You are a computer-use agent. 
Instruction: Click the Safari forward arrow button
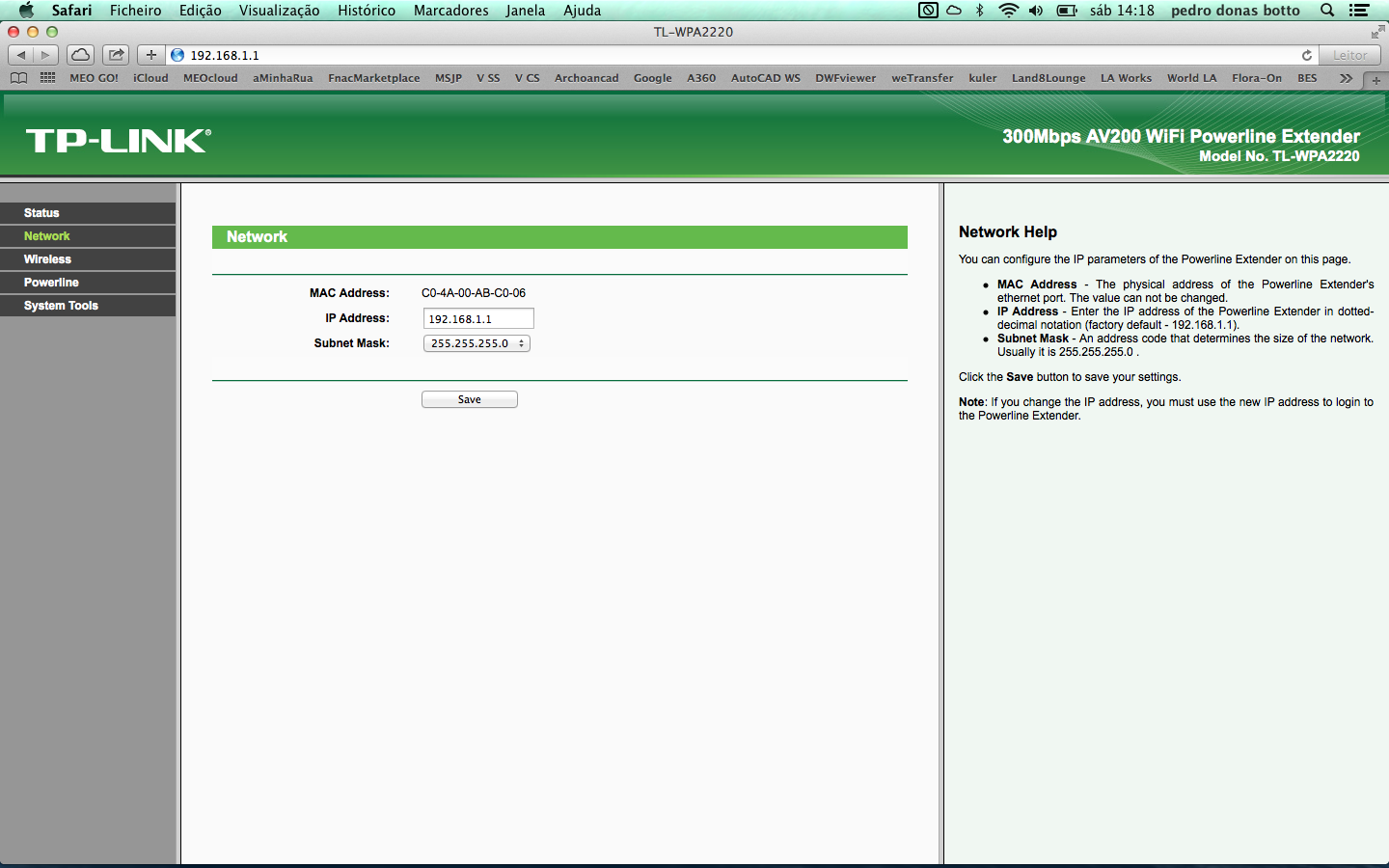pyautogui.click(x=45, y=55)
